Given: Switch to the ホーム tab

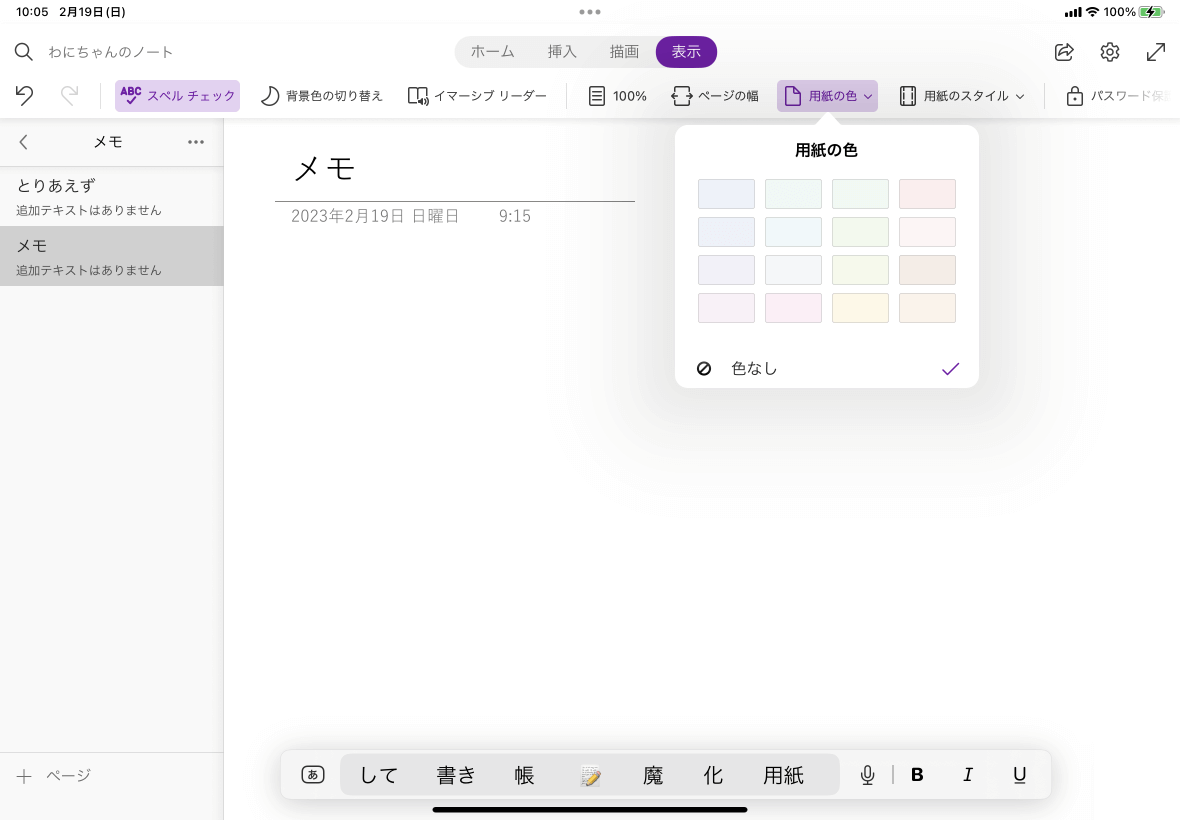Looking at the screenshot, I should [493, 52].
